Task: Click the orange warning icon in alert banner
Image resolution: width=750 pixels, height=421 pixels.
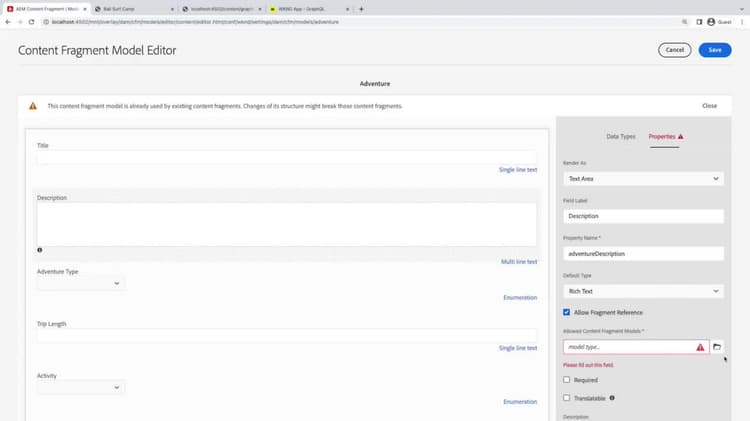Action: pos(33,106)
